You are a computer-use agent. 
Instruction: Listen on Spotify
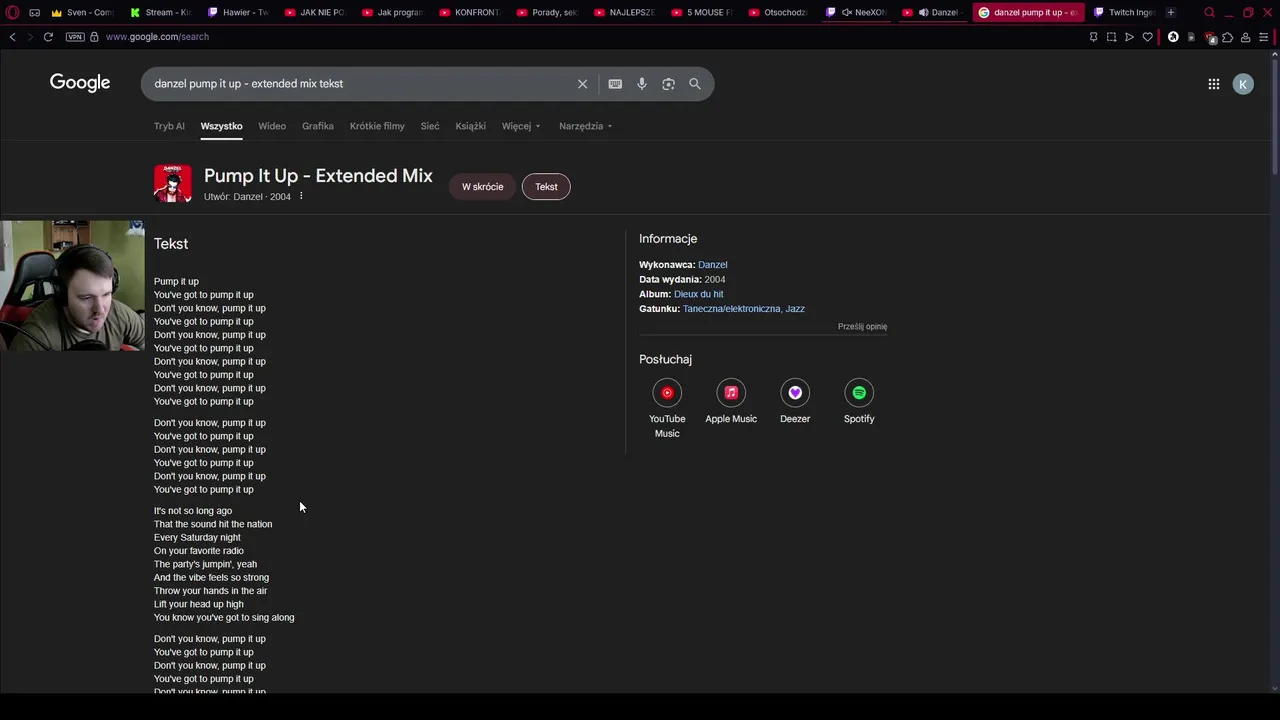[859, 402]
